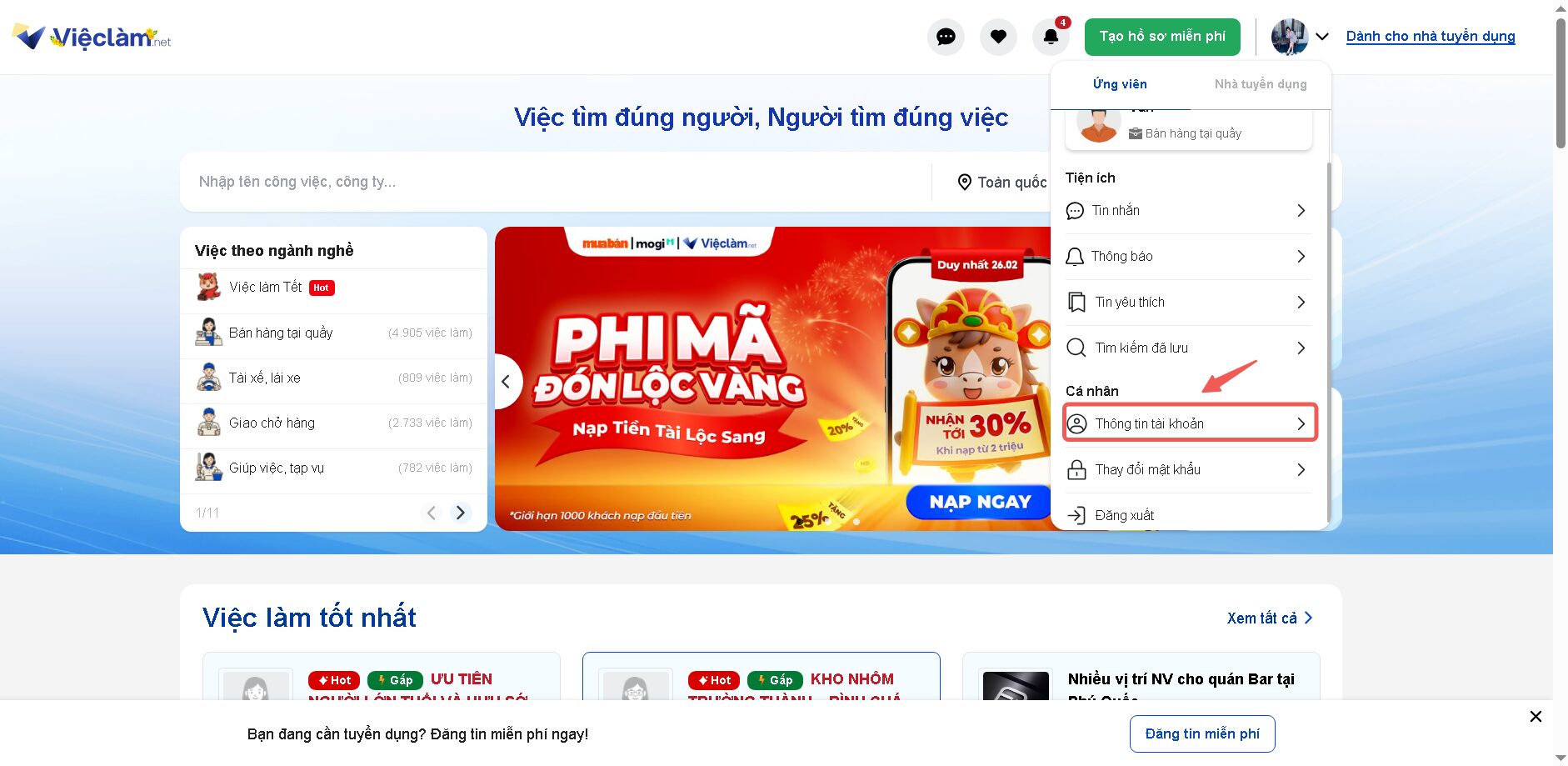Open the notification bell with badge
The image size is (1568, 766).
[1051, 37]
